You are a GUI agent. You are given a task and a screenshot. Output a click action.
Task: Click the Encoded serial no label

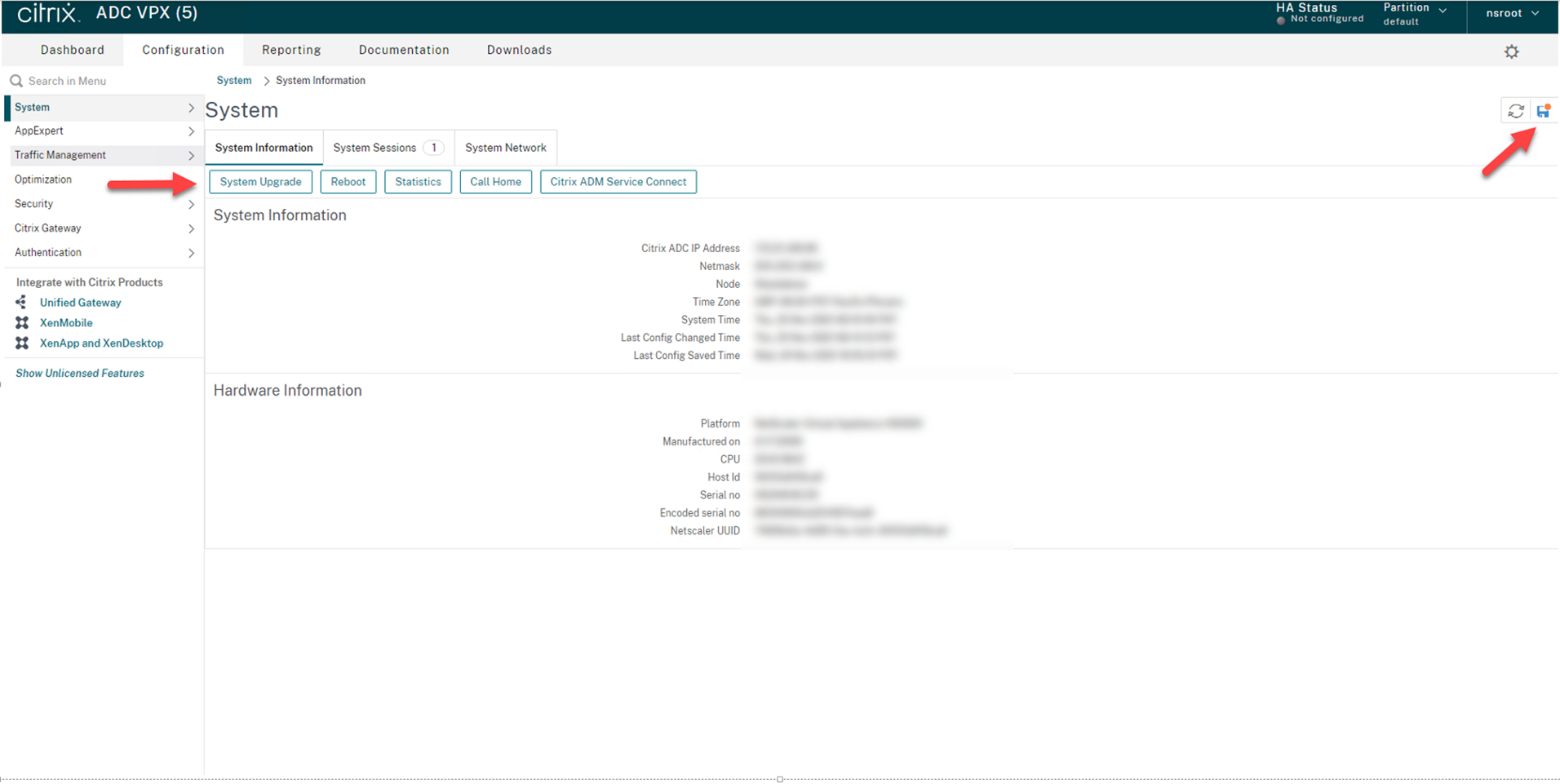coord(699,512)
